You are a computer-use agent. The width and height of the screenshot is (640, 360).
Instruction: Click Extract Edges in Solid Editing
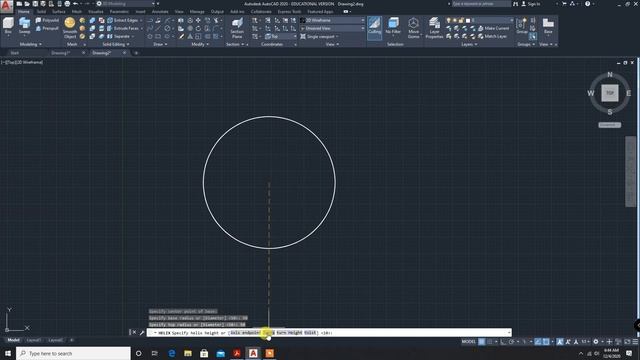tap(122, 20)
